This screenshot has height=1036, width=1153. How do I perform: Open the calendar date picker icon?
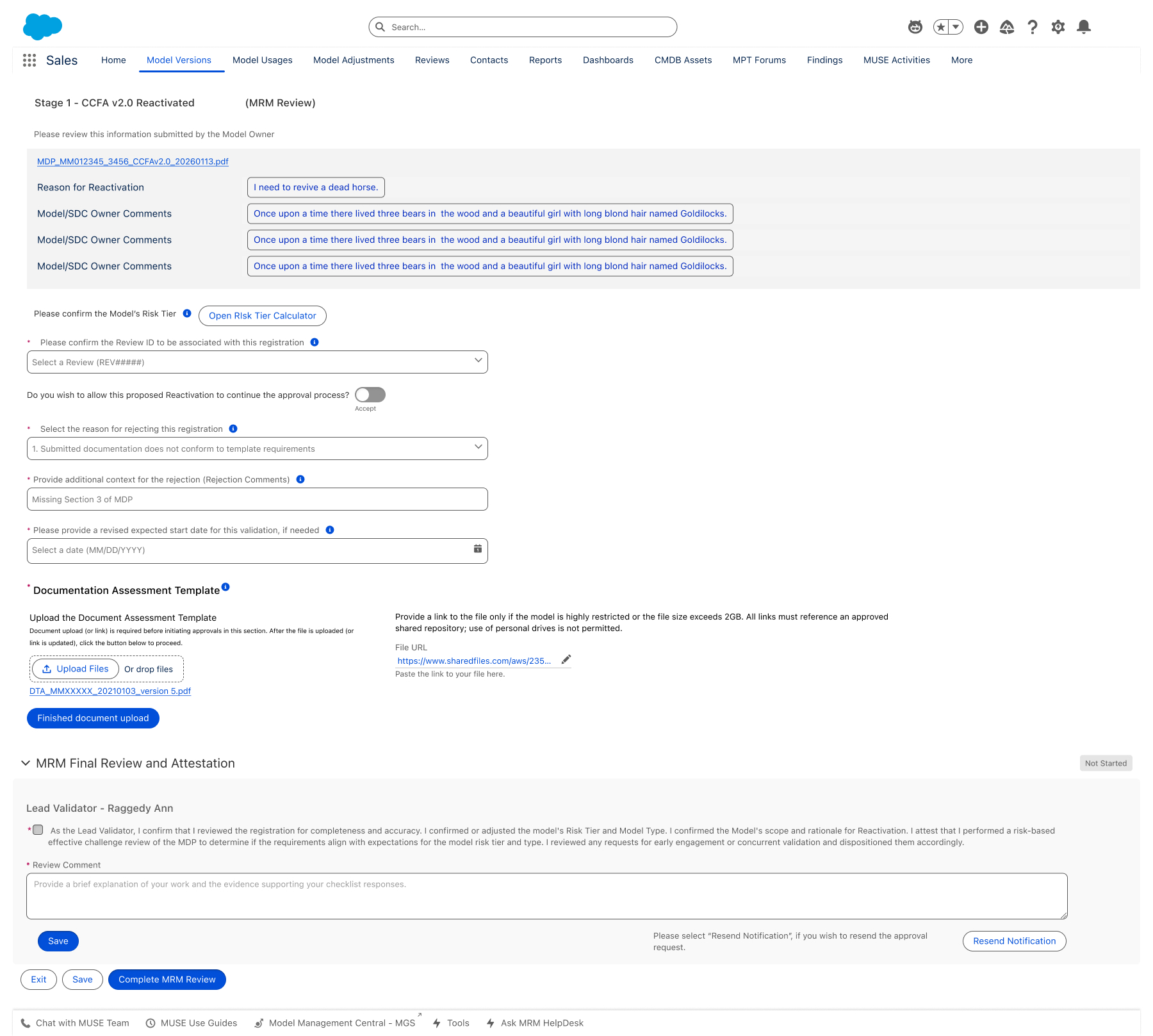477,549
